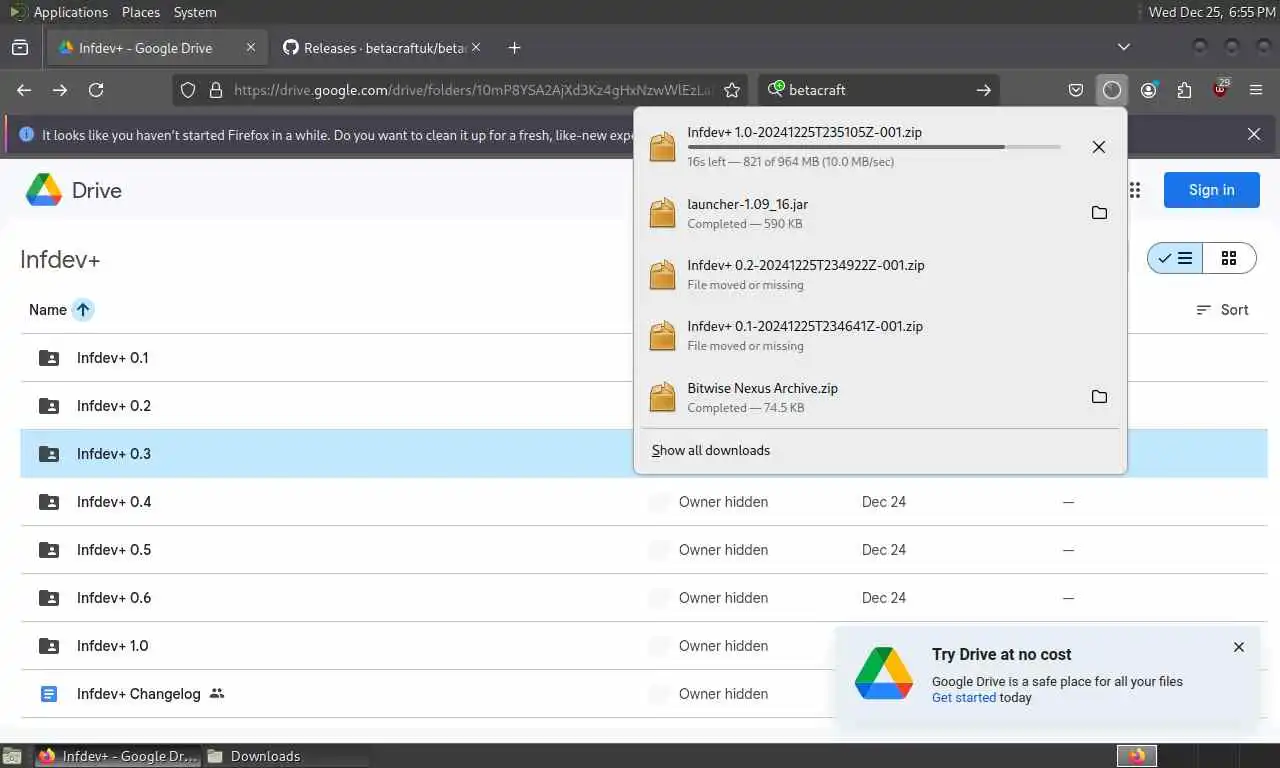Click launcher-1.09_16.jar file icon in downloads
The image size is (1280, 768).
point(663,213)
